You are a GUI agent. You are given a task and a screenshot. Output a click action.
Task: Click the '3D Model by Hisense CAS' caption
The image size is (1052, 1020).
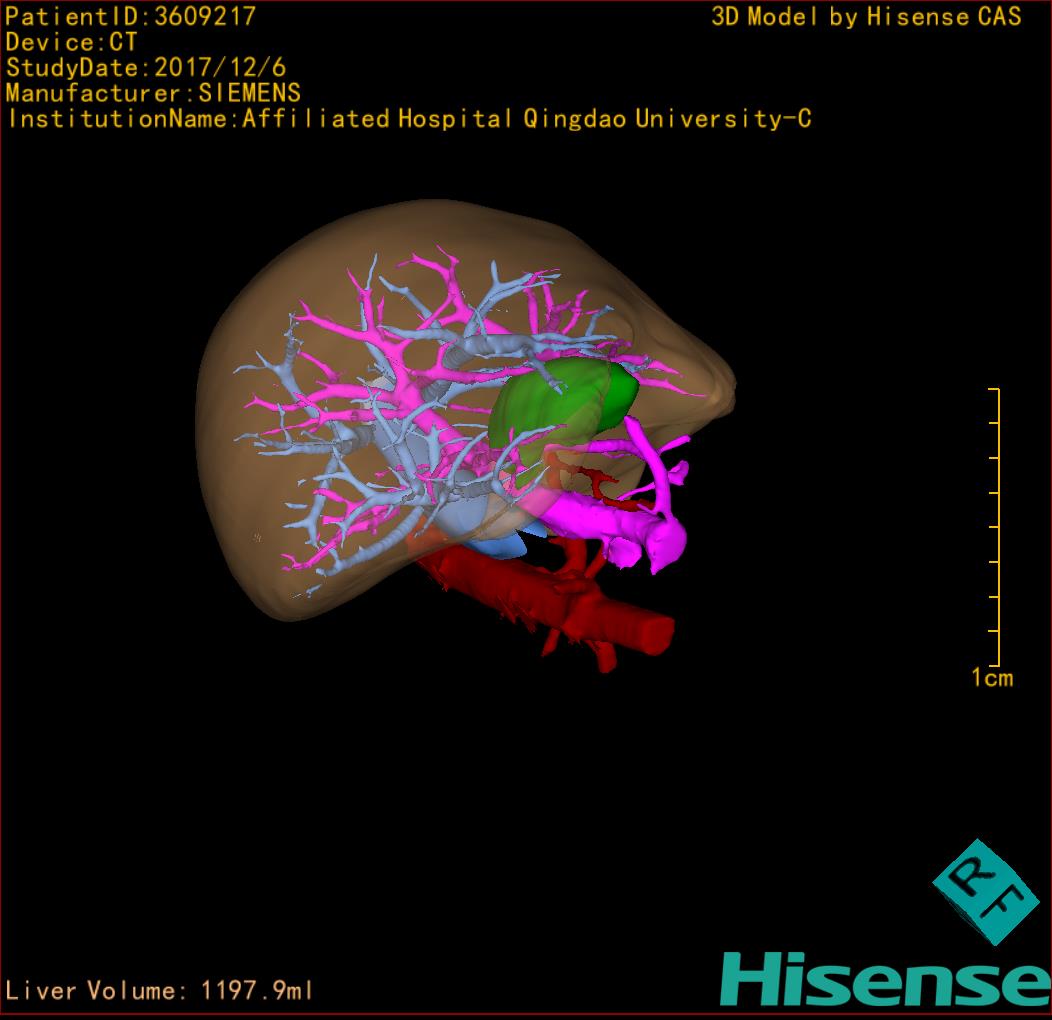[x=866, y=17]
